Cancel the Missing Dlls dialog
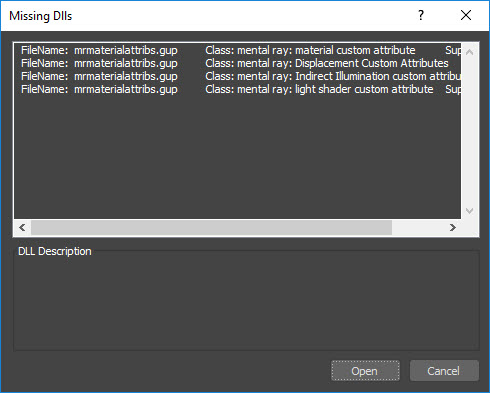The image size is (490, 393). [444, 370]
